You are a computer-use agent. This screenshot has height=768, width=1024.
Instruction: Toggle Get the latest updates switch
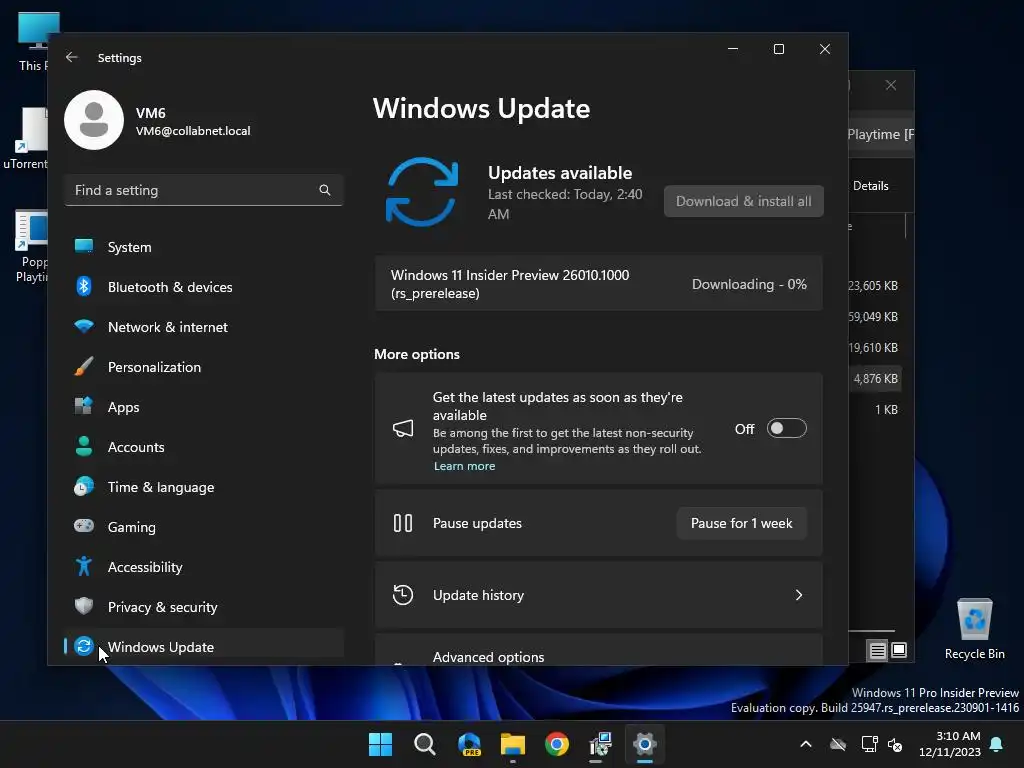[x=787, y=428]
